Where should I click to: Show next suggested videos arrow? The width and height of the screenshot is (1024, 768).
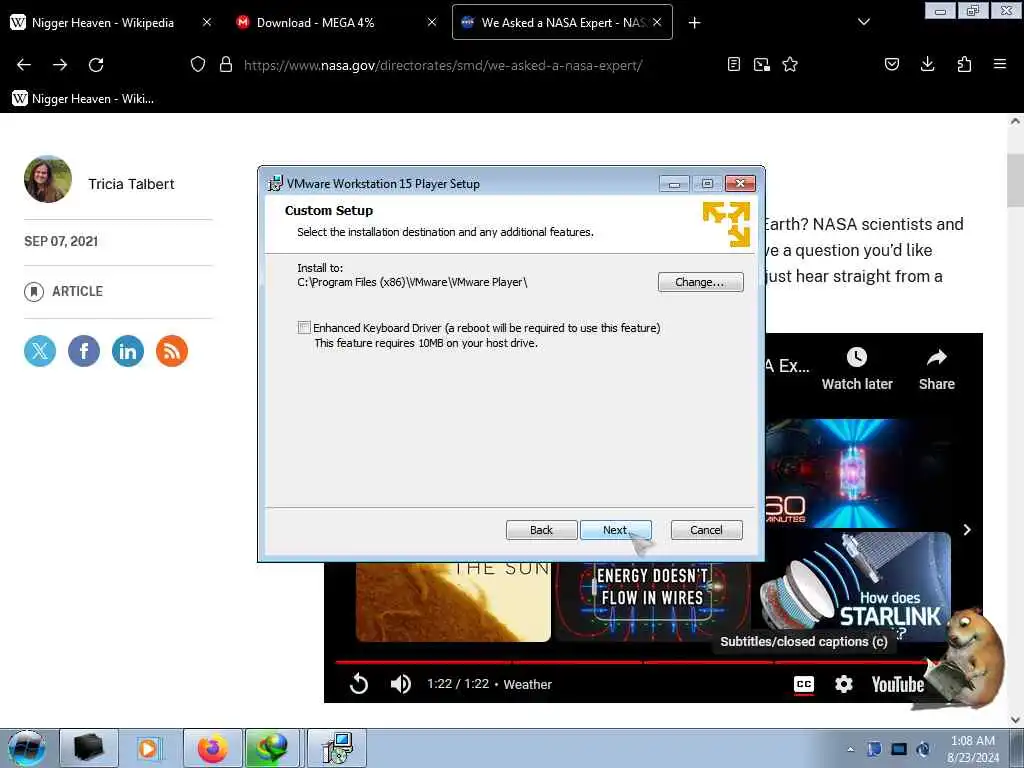coord(967,530)
